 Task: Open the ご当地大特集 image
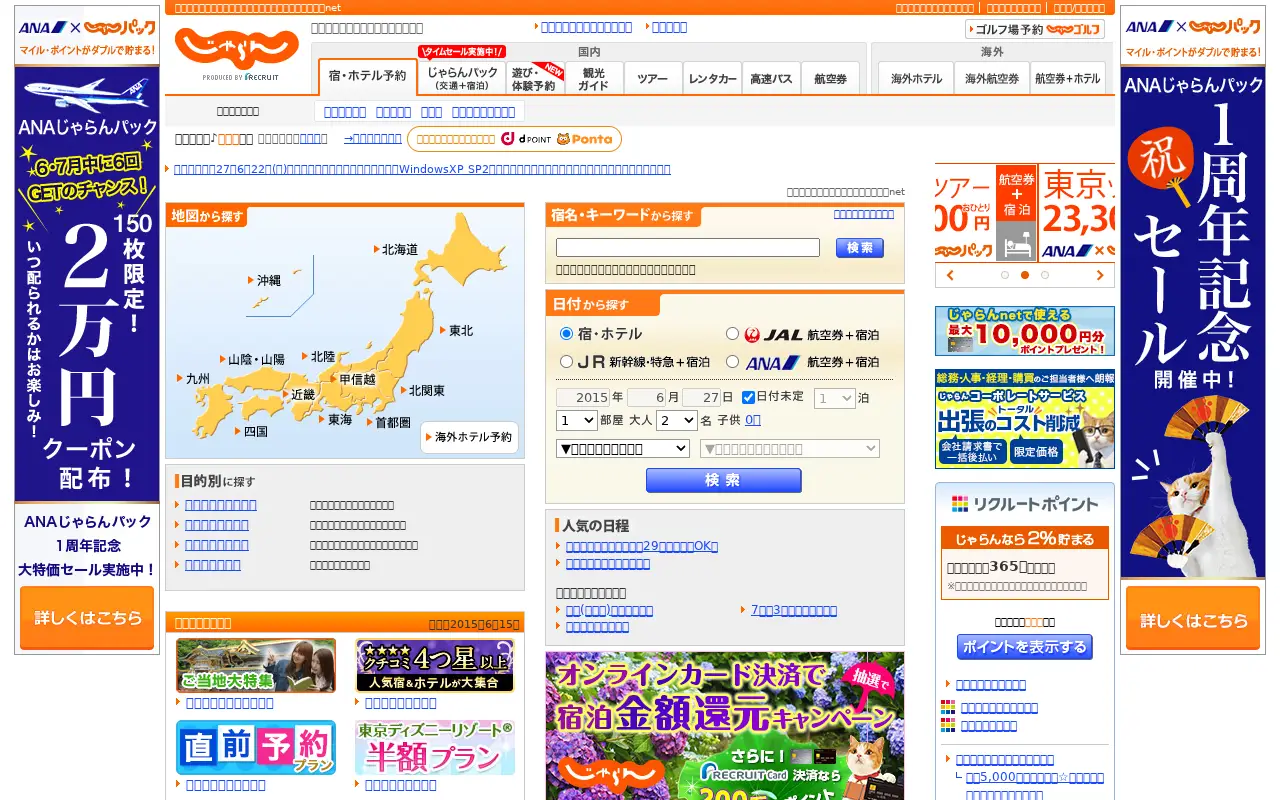256,665
